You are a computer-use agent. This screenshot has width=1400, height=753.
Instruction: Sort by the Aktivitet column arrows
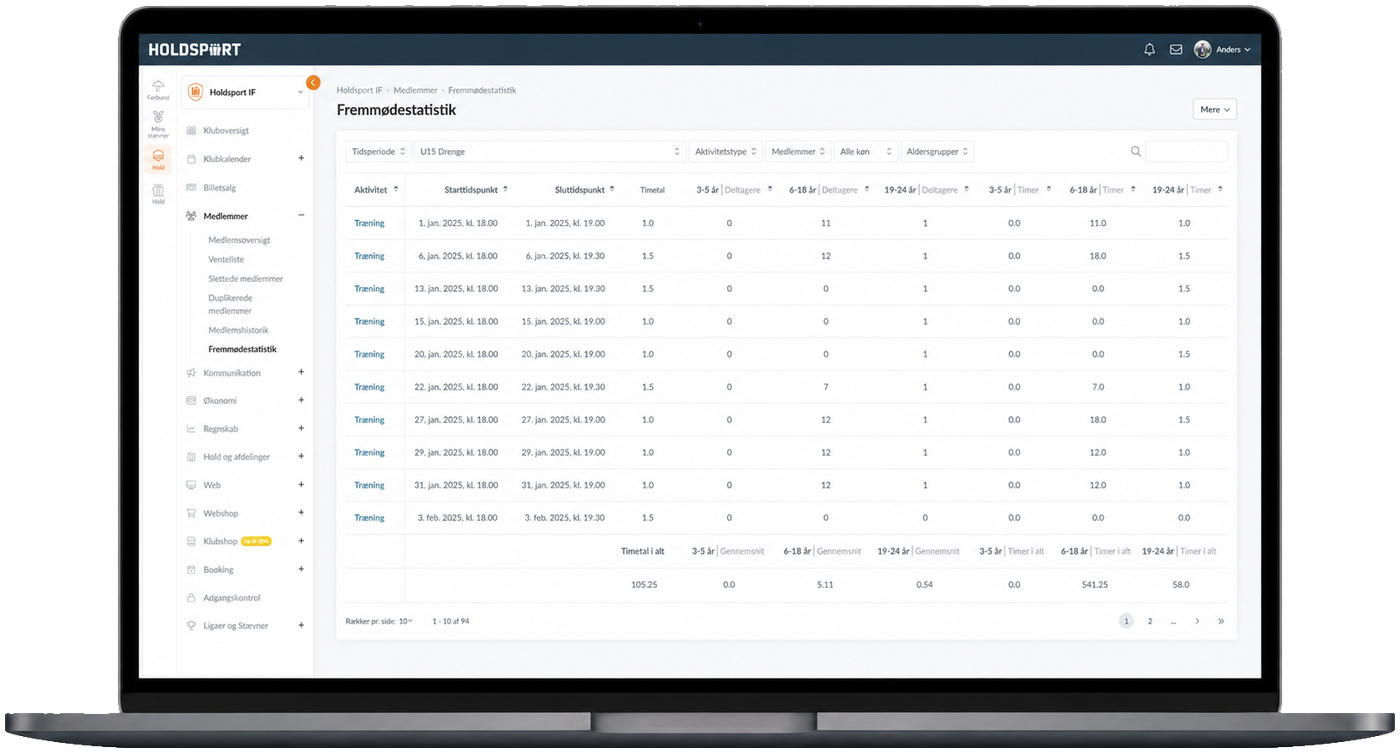coord(396,189)
